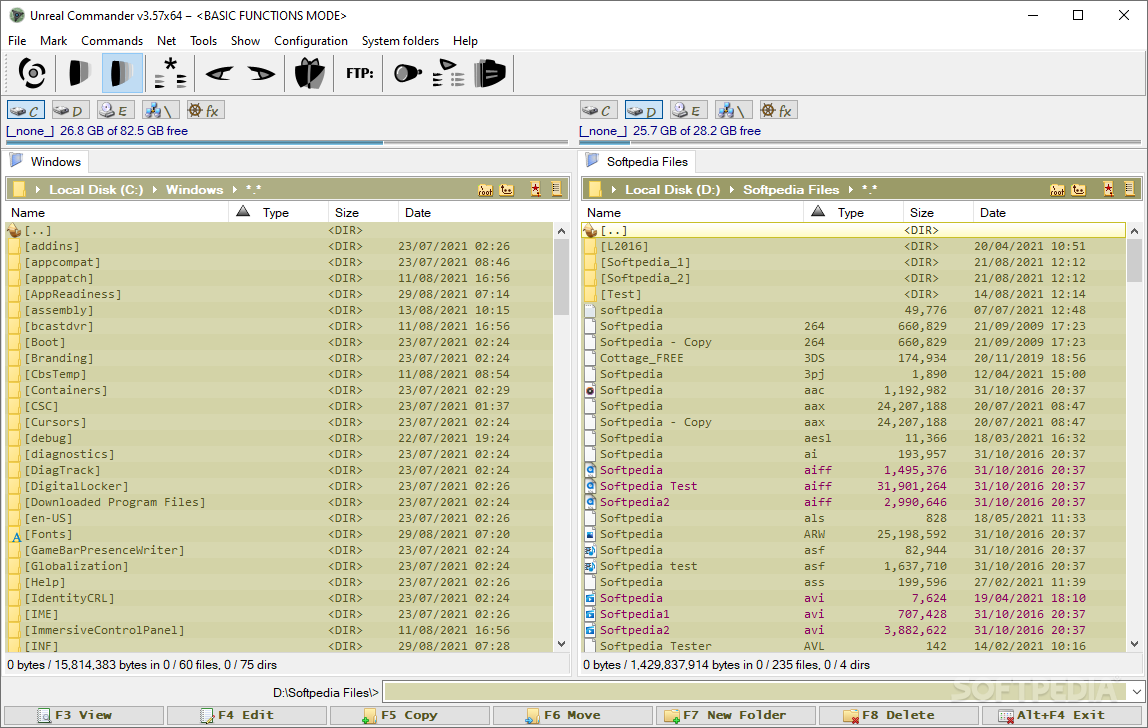The width and height of the screenshot is (1148, 728).
Task: Expand arrow before Local Disk (D:) breadcrumb
Action: [x=614, y=190]
